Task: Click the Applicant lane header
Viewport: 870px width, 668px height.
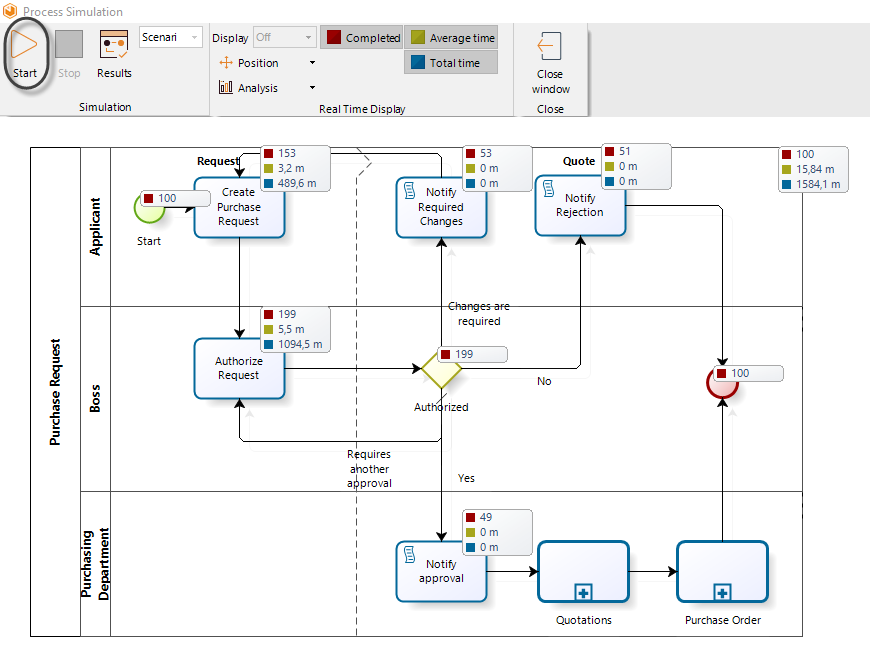Action: pos(95,227)
